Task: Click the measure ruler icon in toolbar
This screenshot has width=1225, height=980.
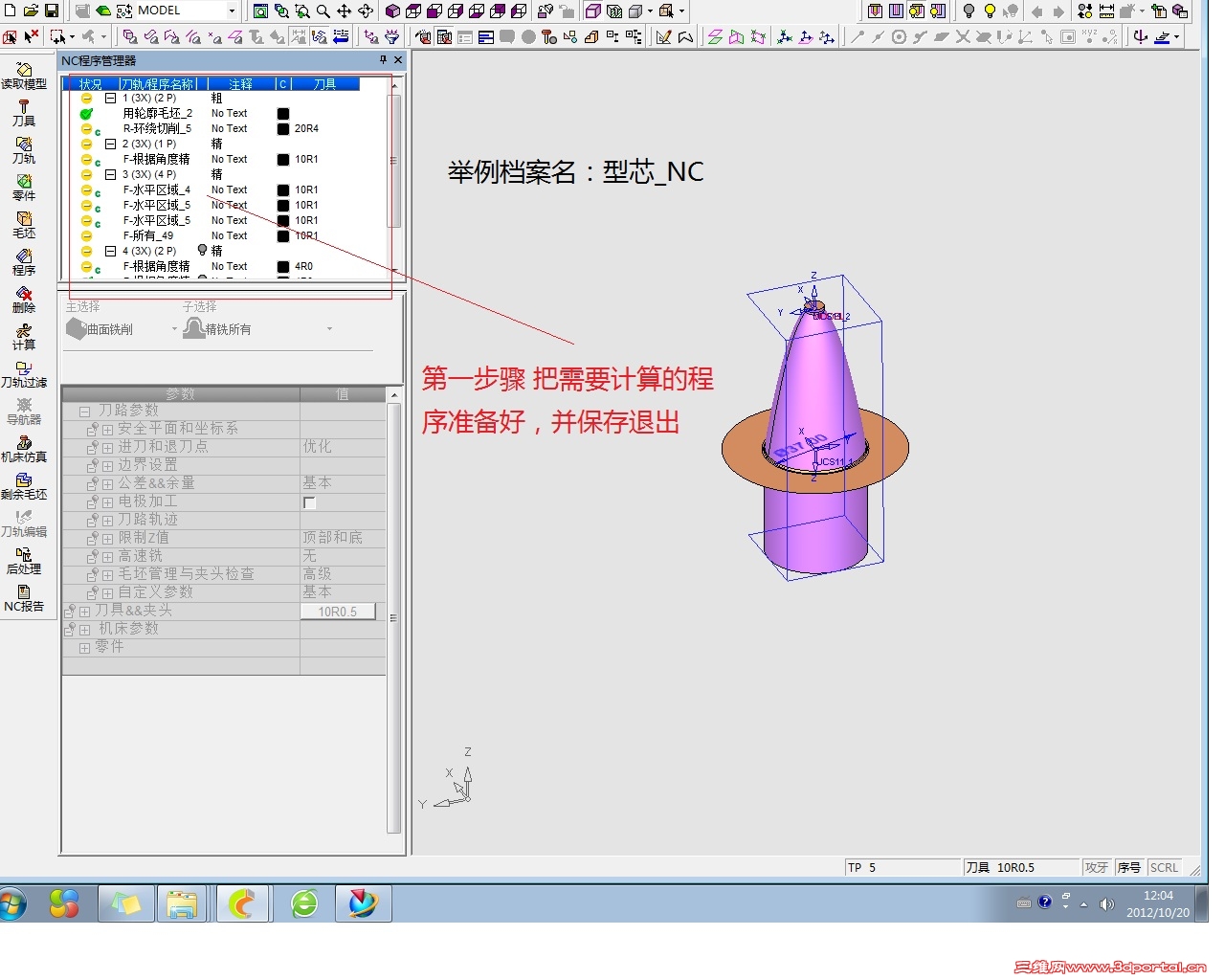Action: click(1106, 11)
